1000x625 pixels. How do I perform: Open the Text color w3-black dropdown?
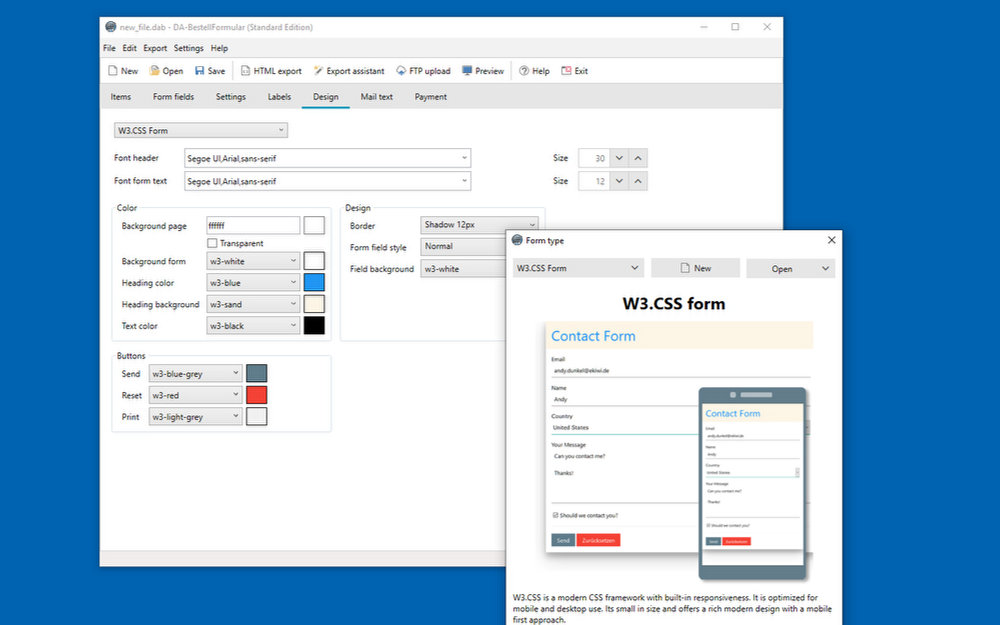pos(253,326)
